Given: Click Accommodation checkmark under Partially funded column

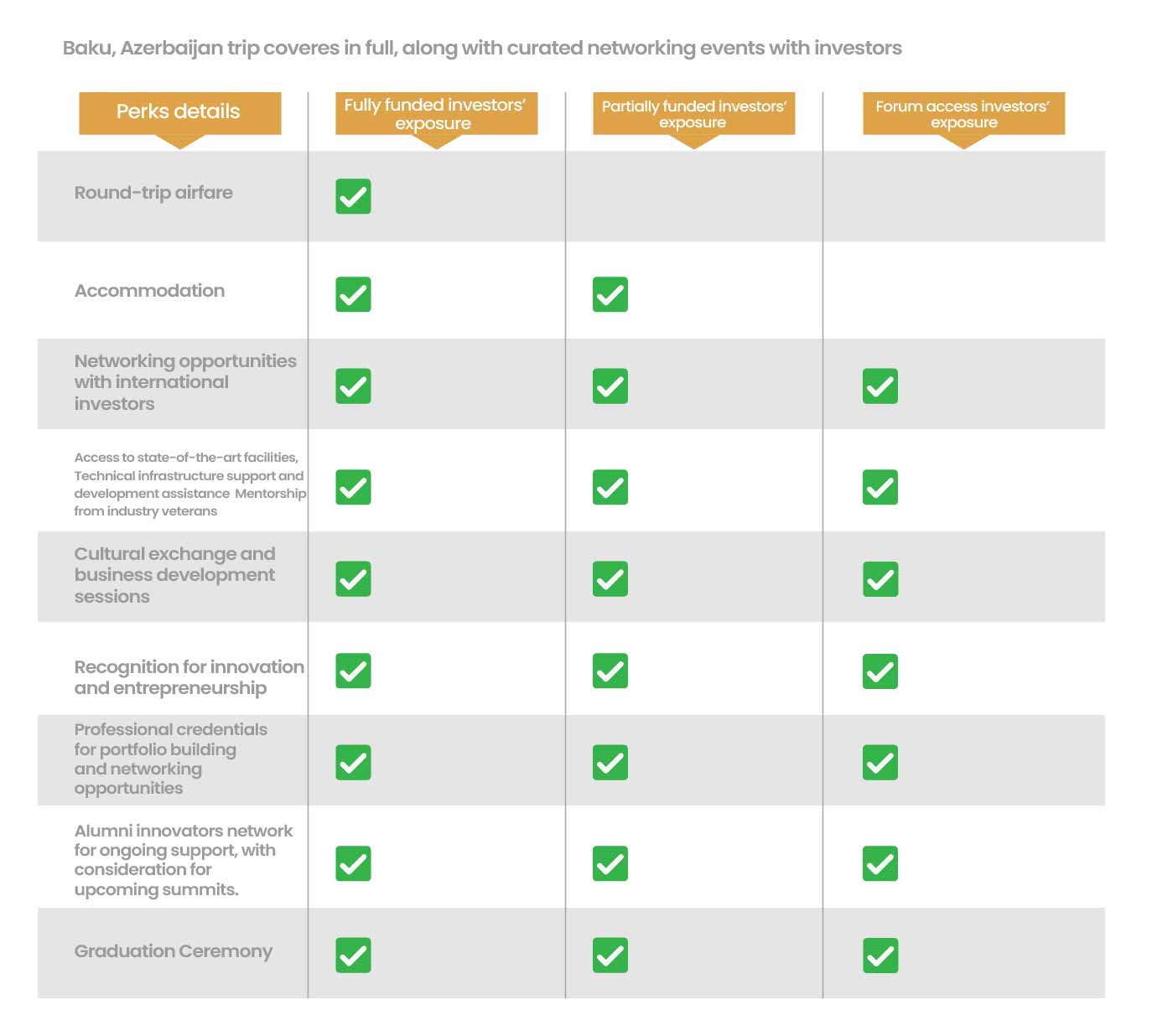Looking at the screenshot, I should point(610,294).
